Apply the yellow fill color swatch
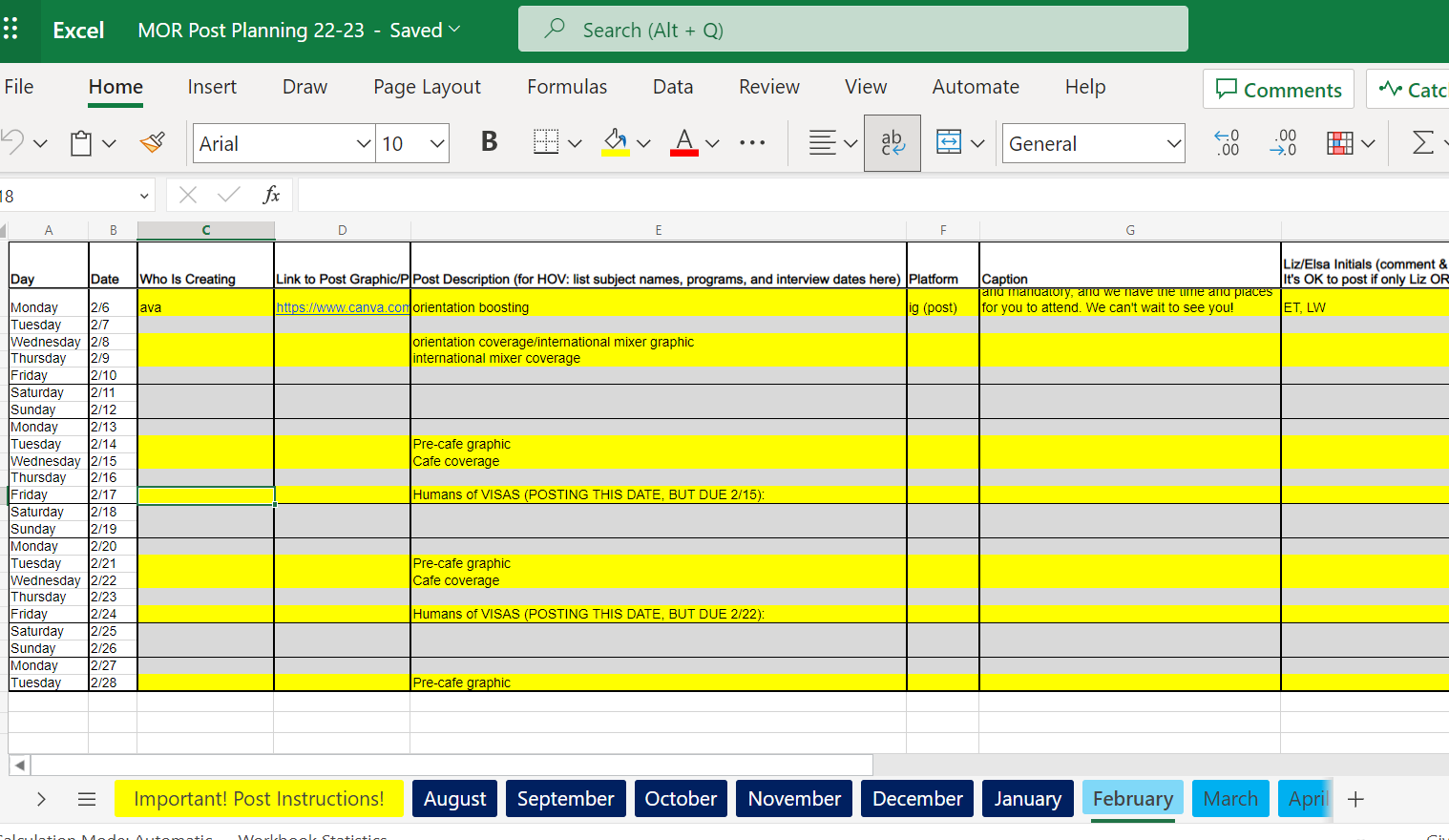 tap(616, 143)
